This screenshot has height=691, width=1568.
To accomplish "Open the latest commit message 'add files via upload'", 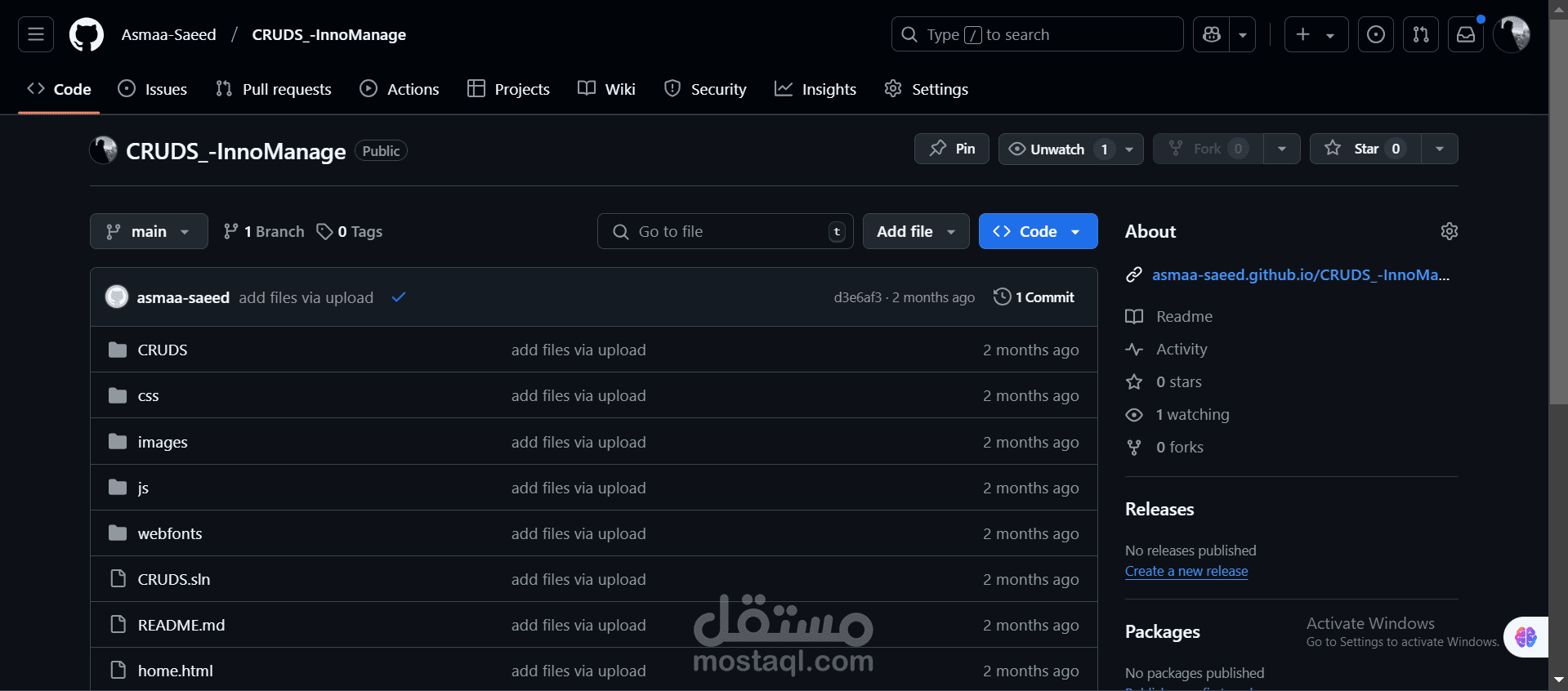I will [306, 297].
